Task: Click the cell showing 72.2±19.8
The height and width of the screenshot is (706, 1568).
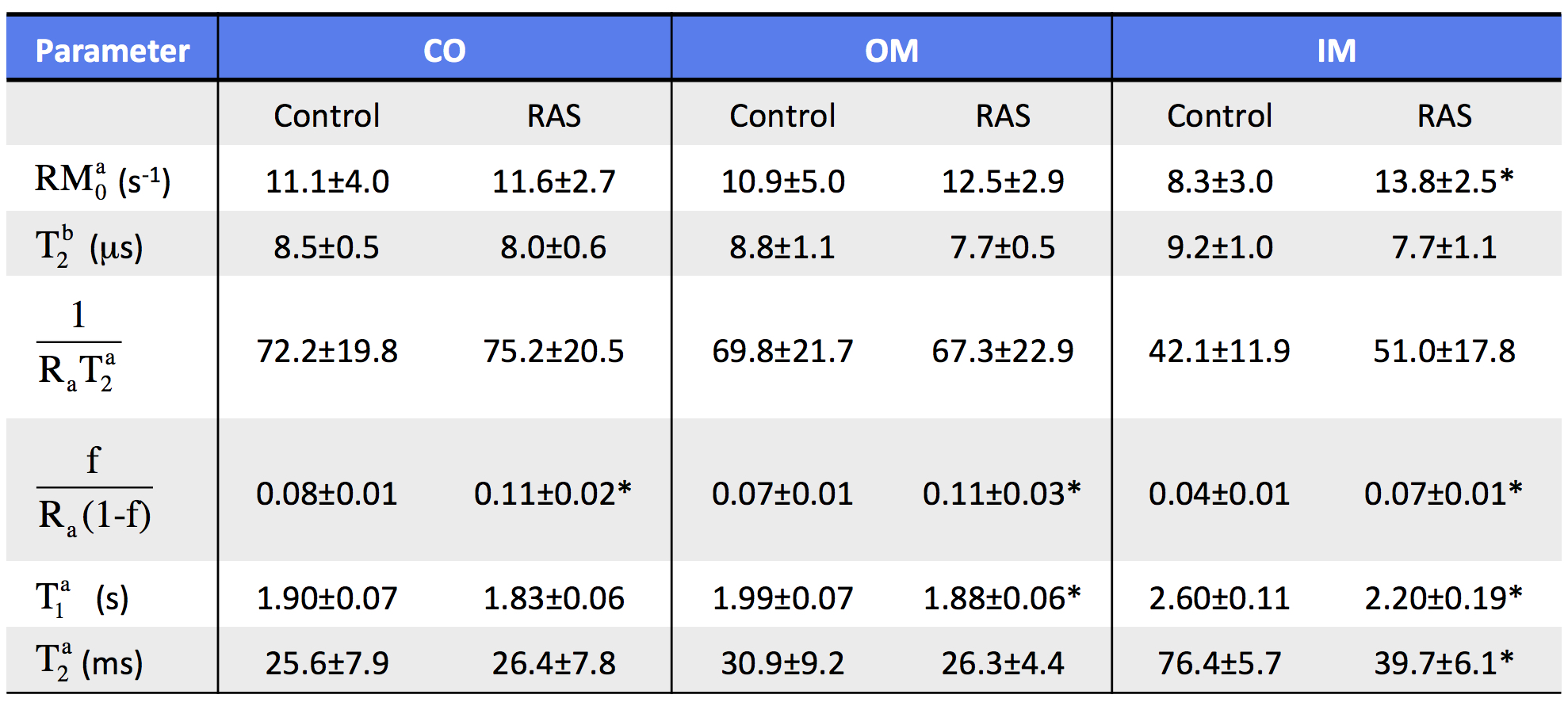Action: [327, 351]
